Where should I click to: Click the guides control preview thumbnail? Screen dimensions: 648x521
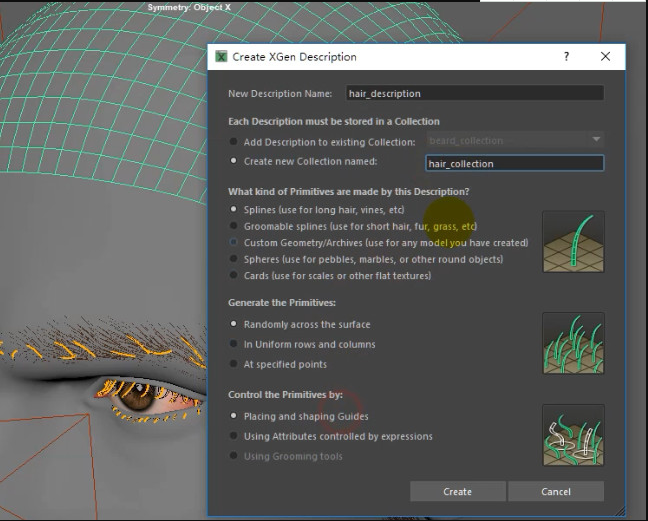click(x=573, y=435)
